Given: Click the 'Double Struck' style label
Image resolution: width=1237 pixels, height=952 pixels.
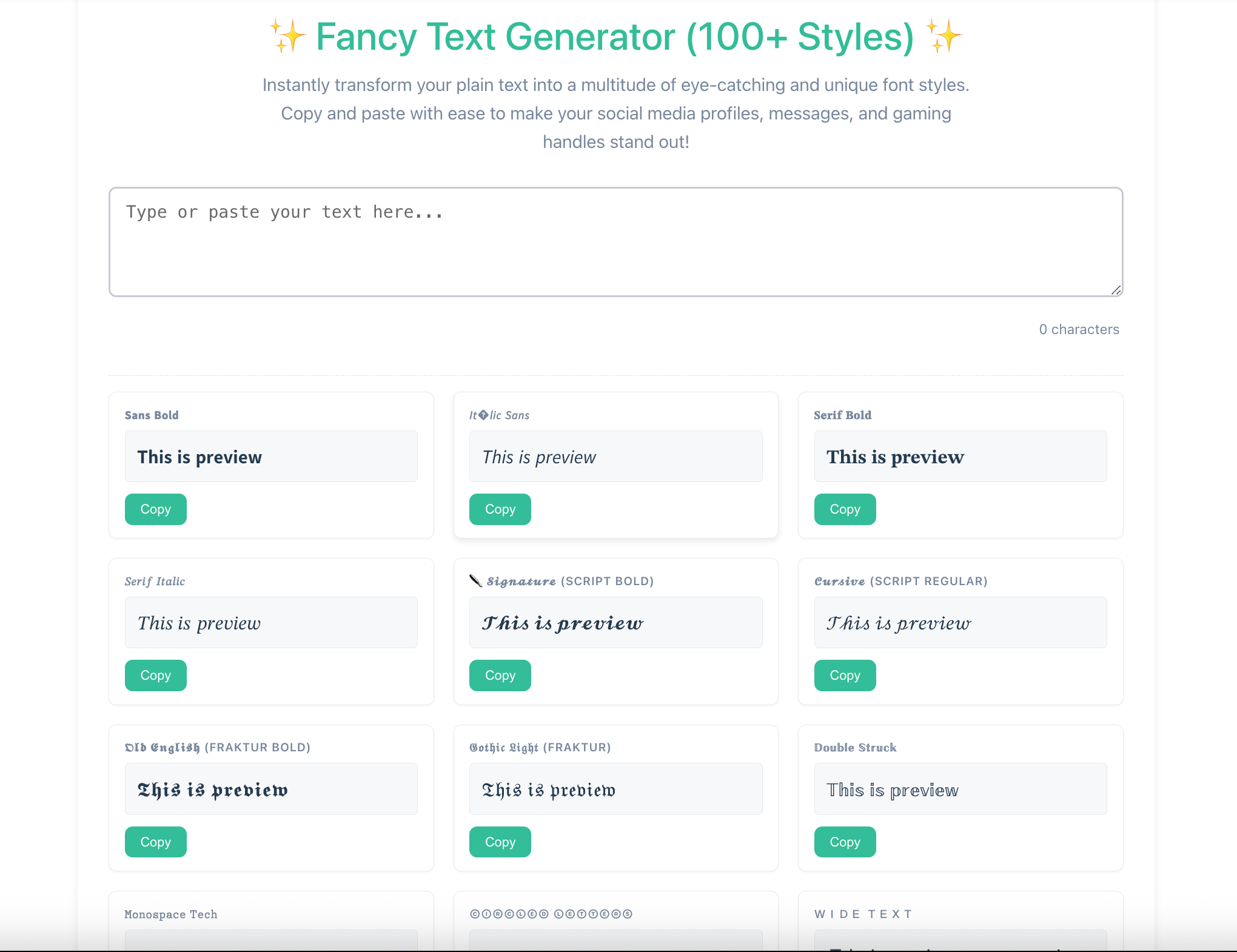Looking at the screenshot, I should click(855, 748).
